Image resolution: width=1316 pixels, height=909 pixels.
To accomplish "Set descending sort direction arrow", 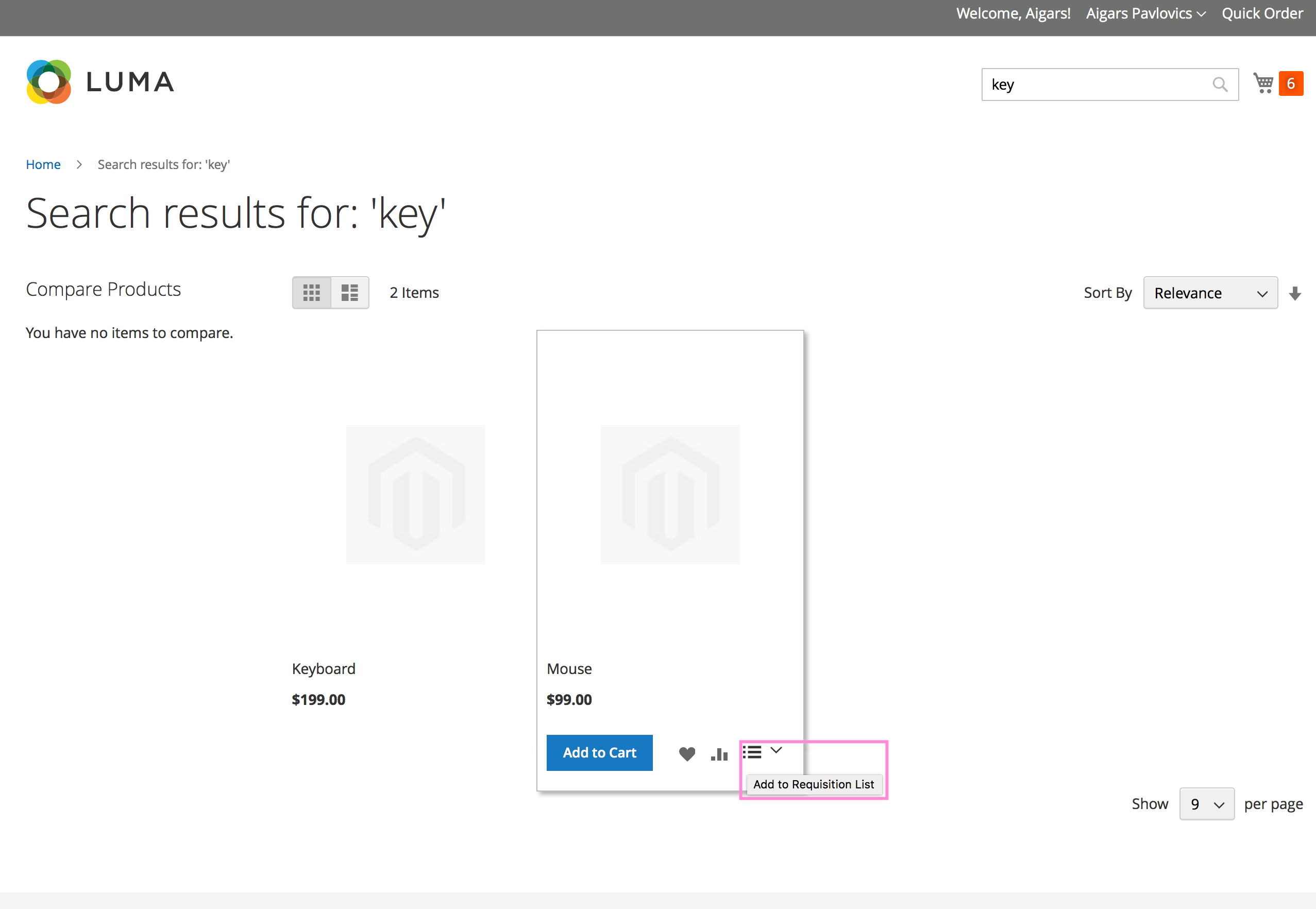I will (1295, 293).
